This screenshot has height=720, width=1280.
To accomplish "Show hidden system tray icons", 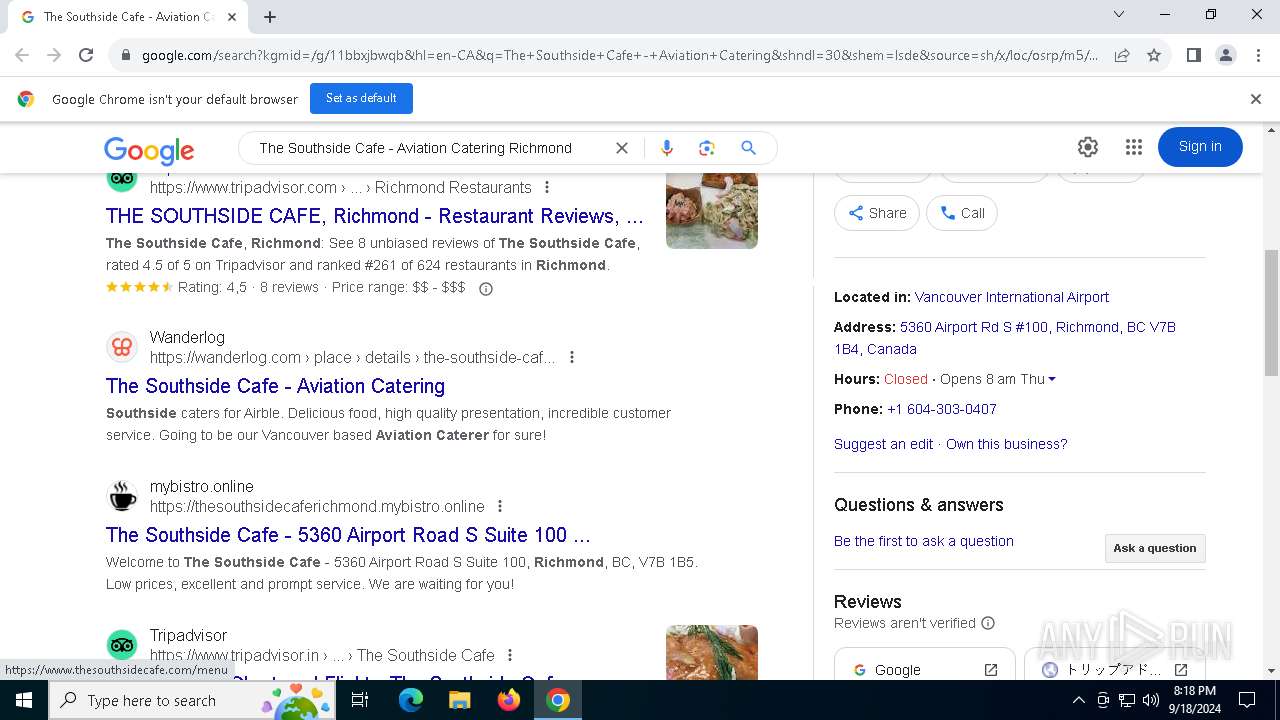I will click(x=1078, y=700).
